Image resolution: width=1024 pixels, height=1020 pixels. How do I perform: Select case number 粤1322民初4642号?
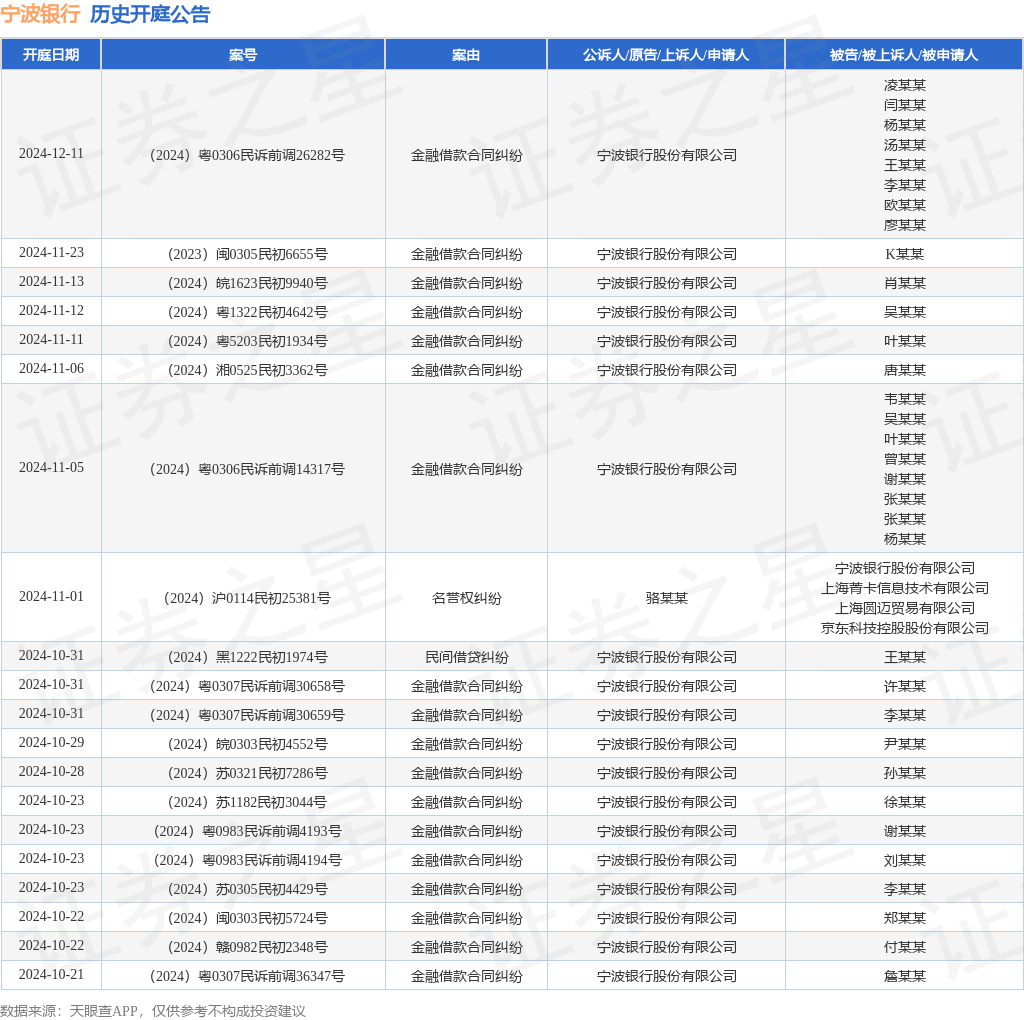(x=248, y=312)
